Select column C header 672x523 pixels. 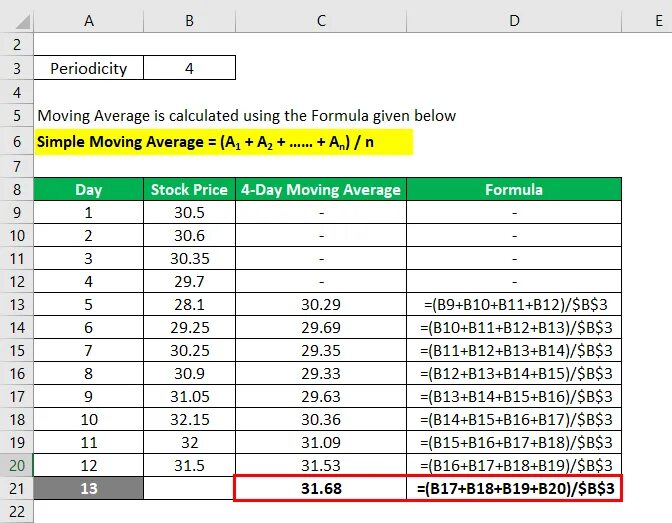pos(321,21)
